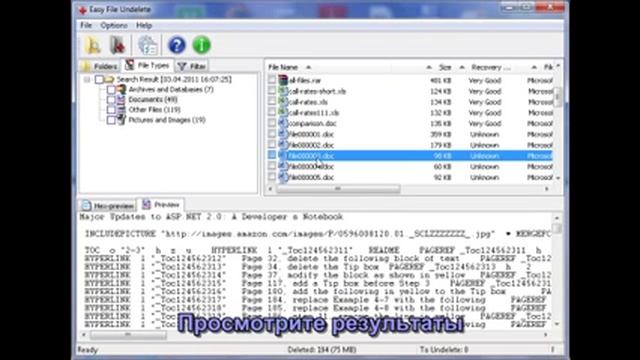Screen dimensions: 640x360
Task: Tick the checkbox for comparison.doc
Action: (272, 123)
